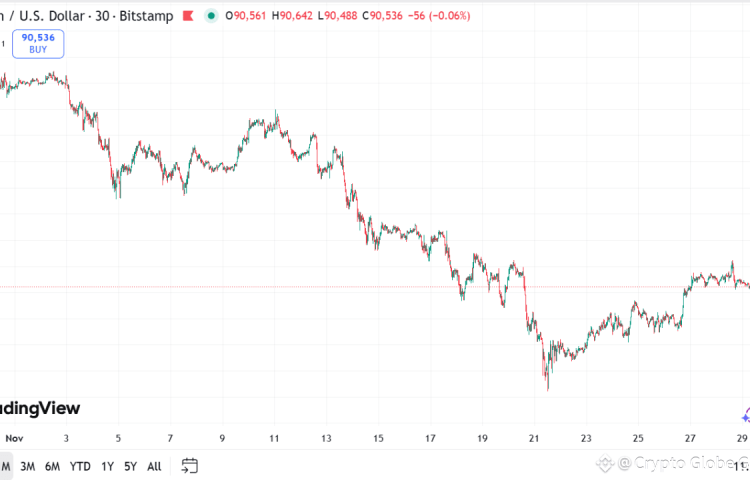Viewport: 750px width, 480px height.
Task: Click the Crypto Globe watermark
Action: pyautogui.click(x=680, y=463)
